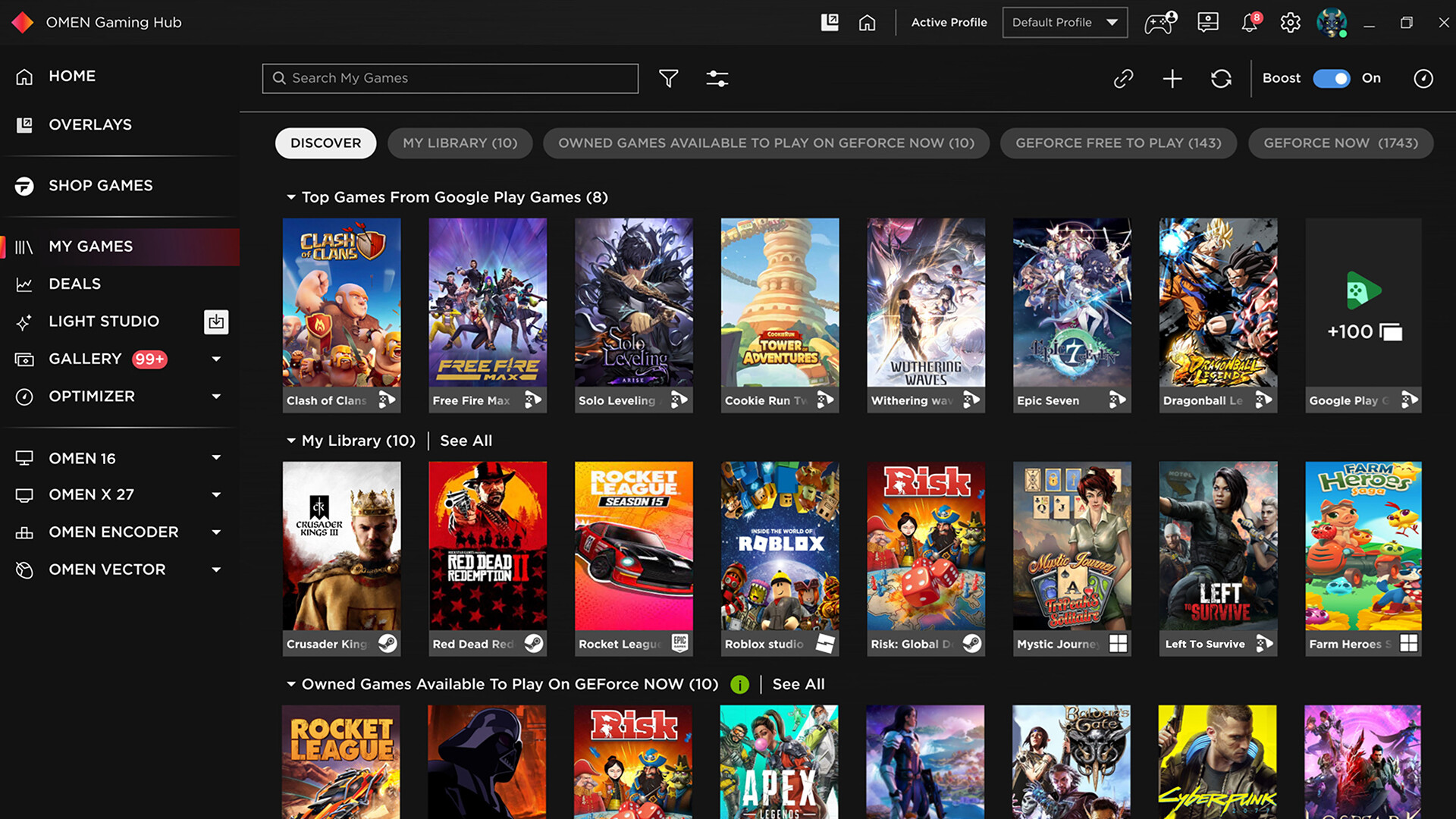The width and height of the screenshot is (1456, 819).
Task: Click the link accounts chain icon
Action: [1123, 78]
